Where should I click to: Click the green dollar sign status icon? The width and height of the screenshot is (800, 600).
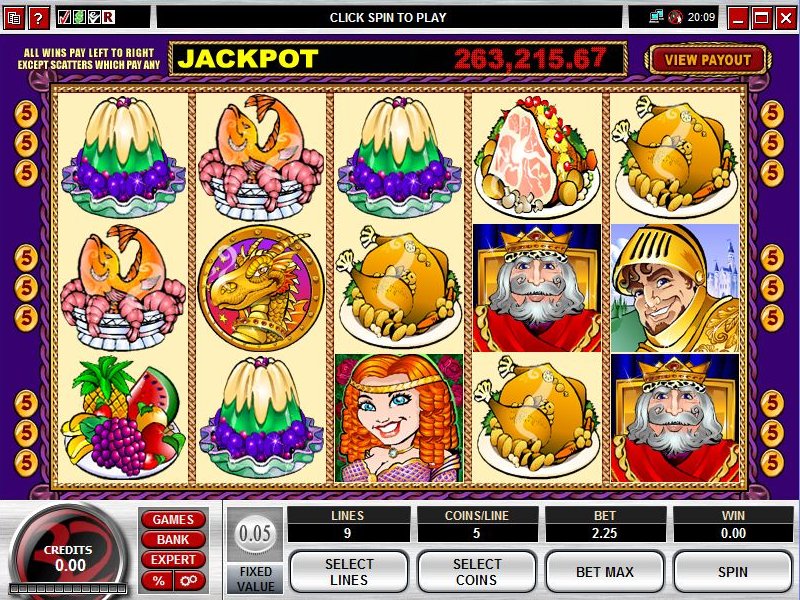[x=79, y=17]
